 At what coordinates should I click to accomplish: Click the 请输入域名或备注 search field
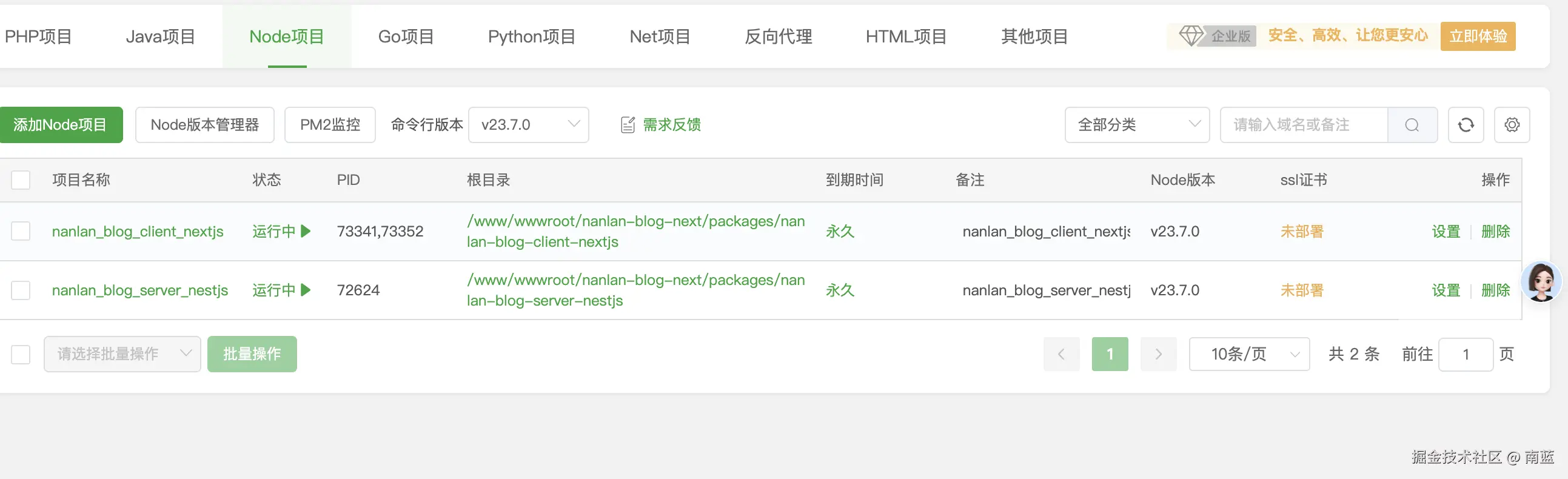[x=1304, y=125]
